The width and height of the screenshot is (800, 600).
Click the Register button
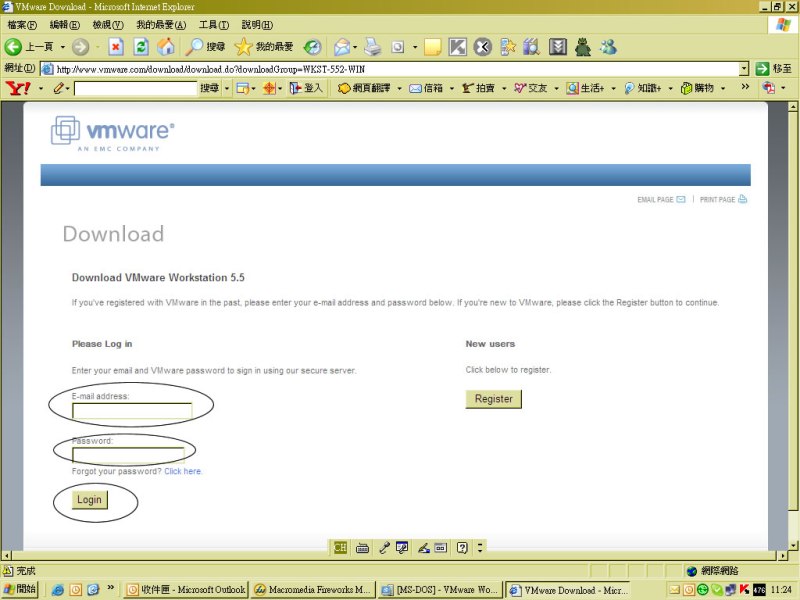pyautogui.click(x=494, y=399)
